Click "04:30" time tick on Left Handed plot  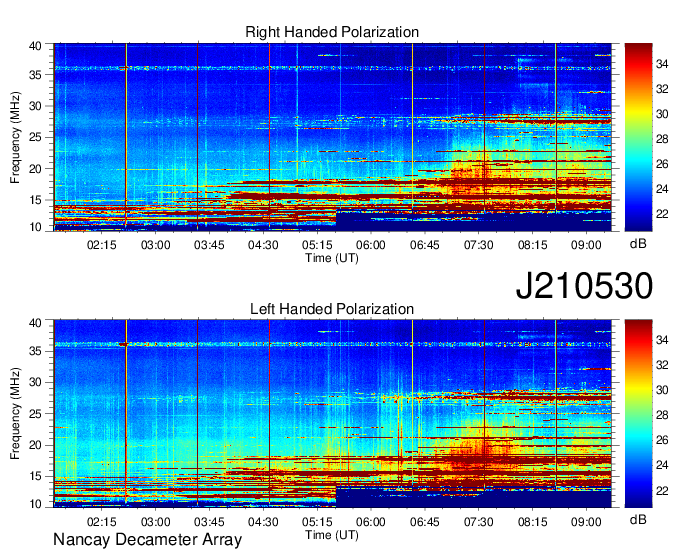tap(263, 521)
